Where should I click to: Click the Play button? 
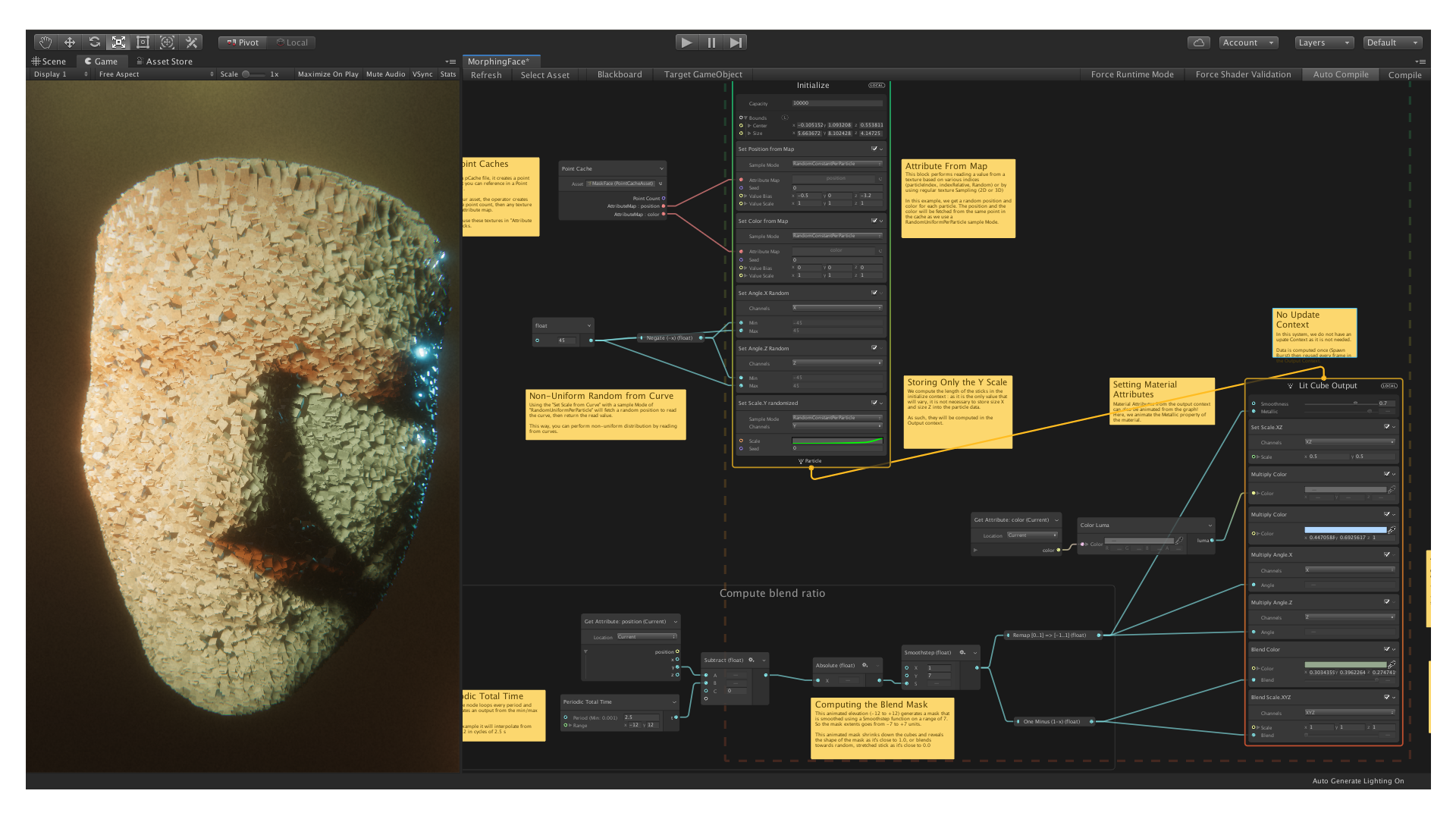tap(687, 42)
